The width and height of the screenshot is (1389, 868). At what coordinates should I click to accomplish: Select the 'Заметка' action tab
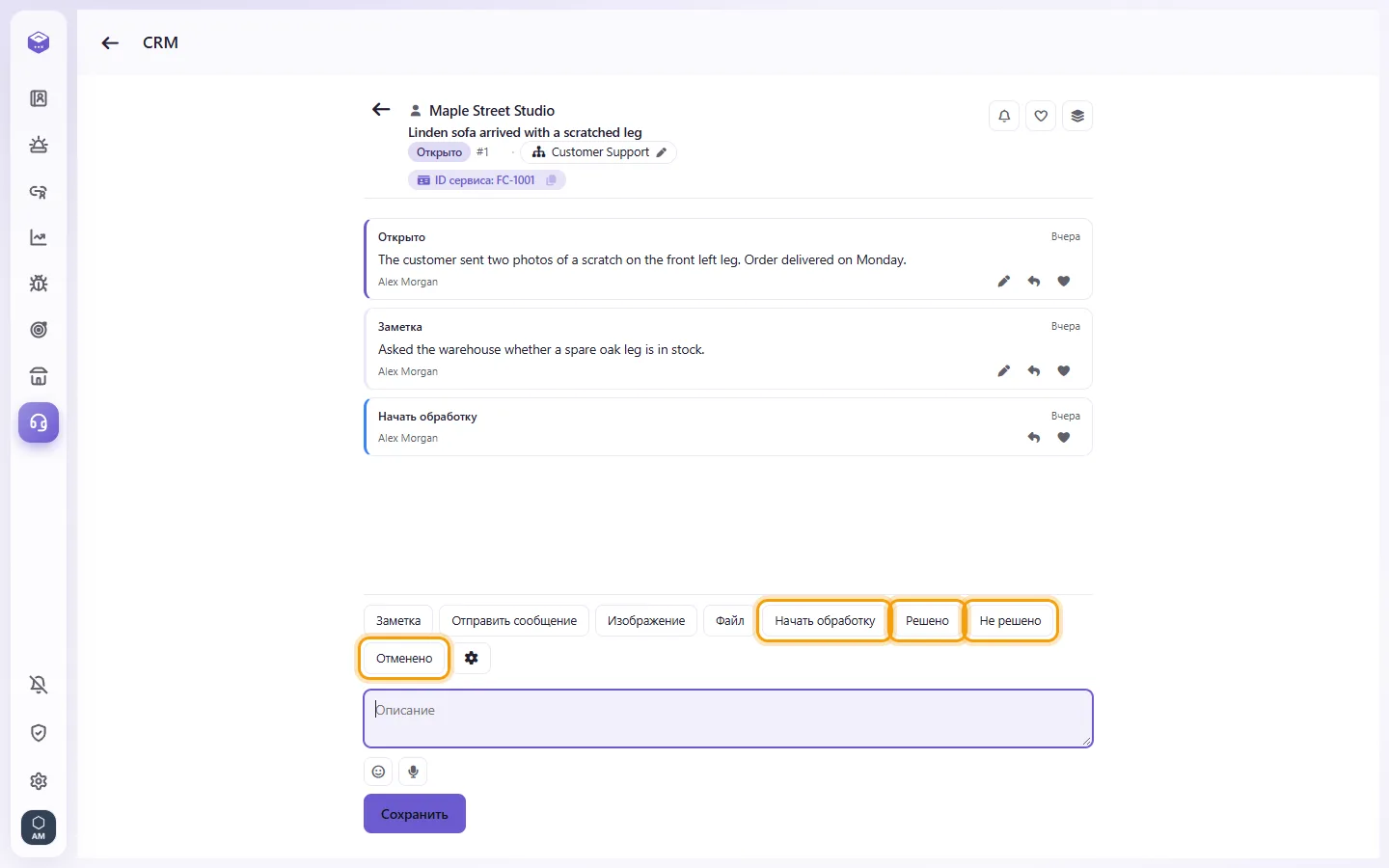(398, 620)
